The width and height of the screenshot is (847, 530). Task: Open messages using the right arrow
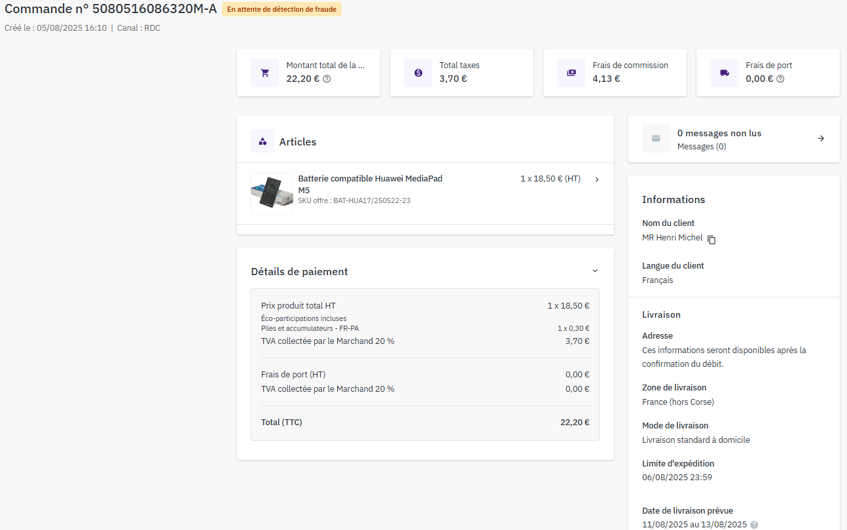[821, 139]
